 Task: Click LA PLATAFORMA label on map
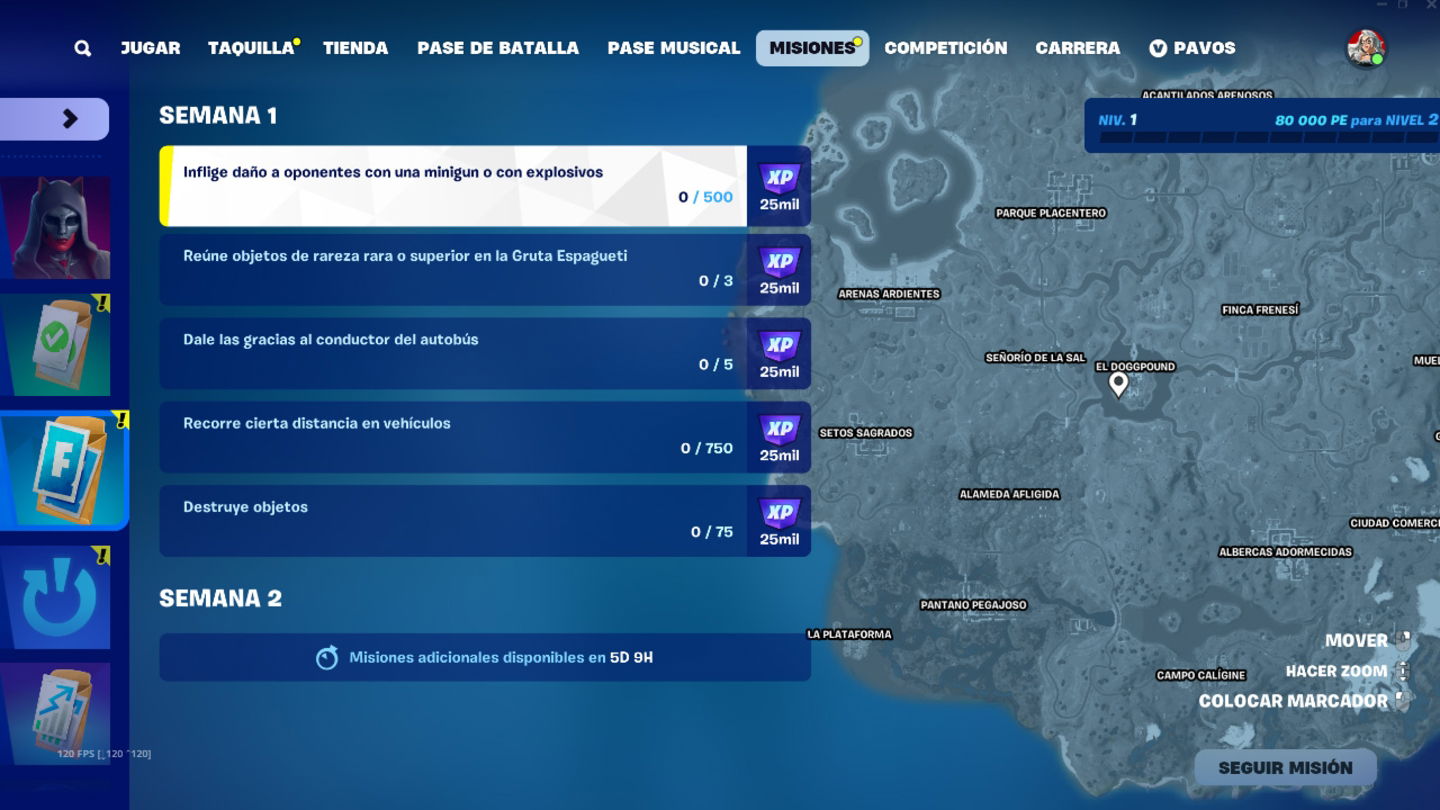point(849,634)
